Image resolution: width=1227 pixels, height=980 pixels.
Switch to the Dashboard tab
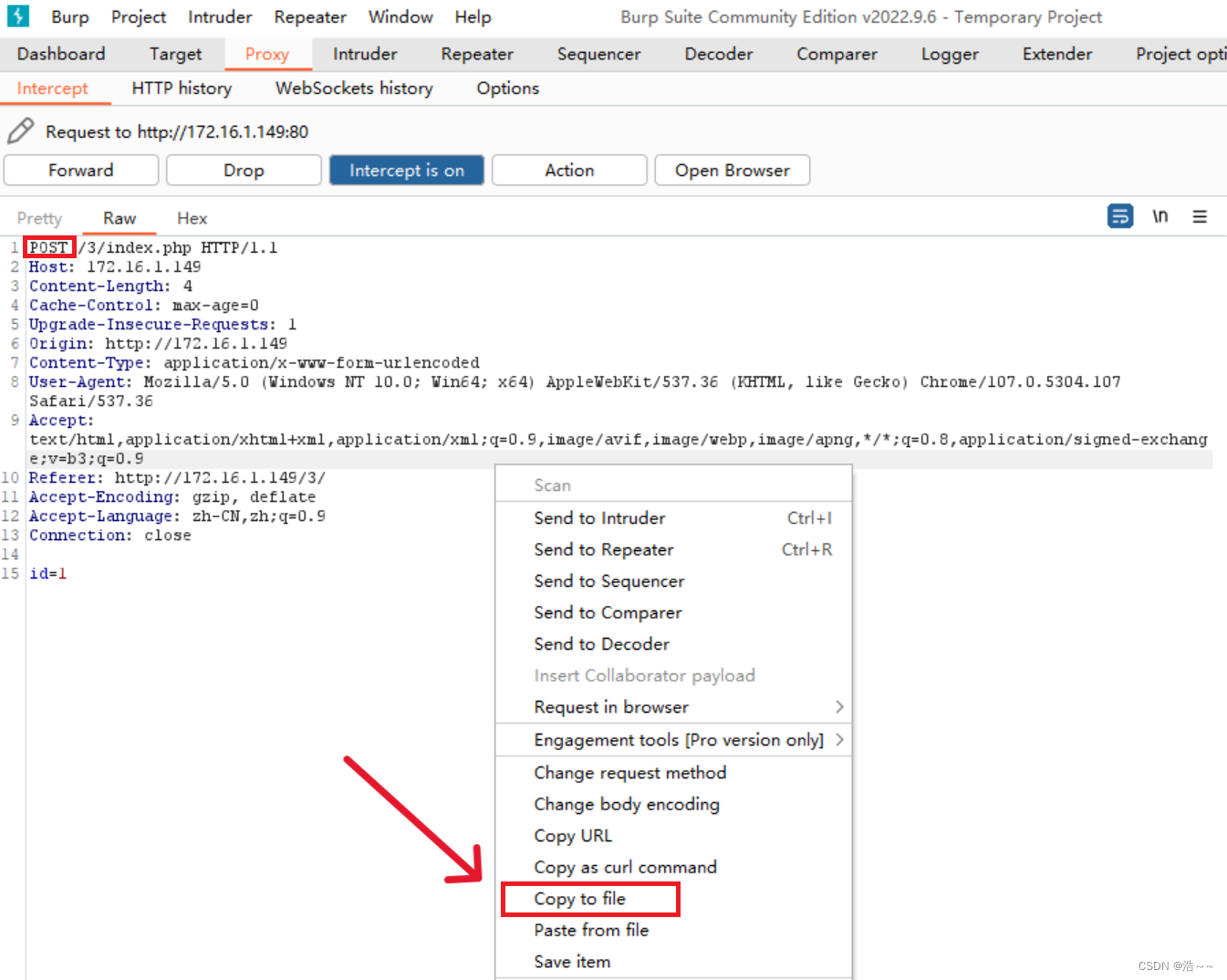(61, 54)
